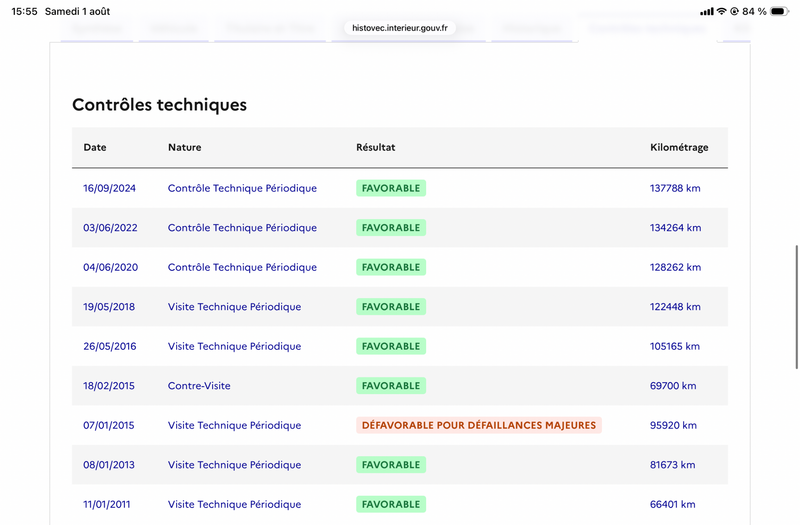
Task: Select date 07/01/2015
Action: (109, 426)
